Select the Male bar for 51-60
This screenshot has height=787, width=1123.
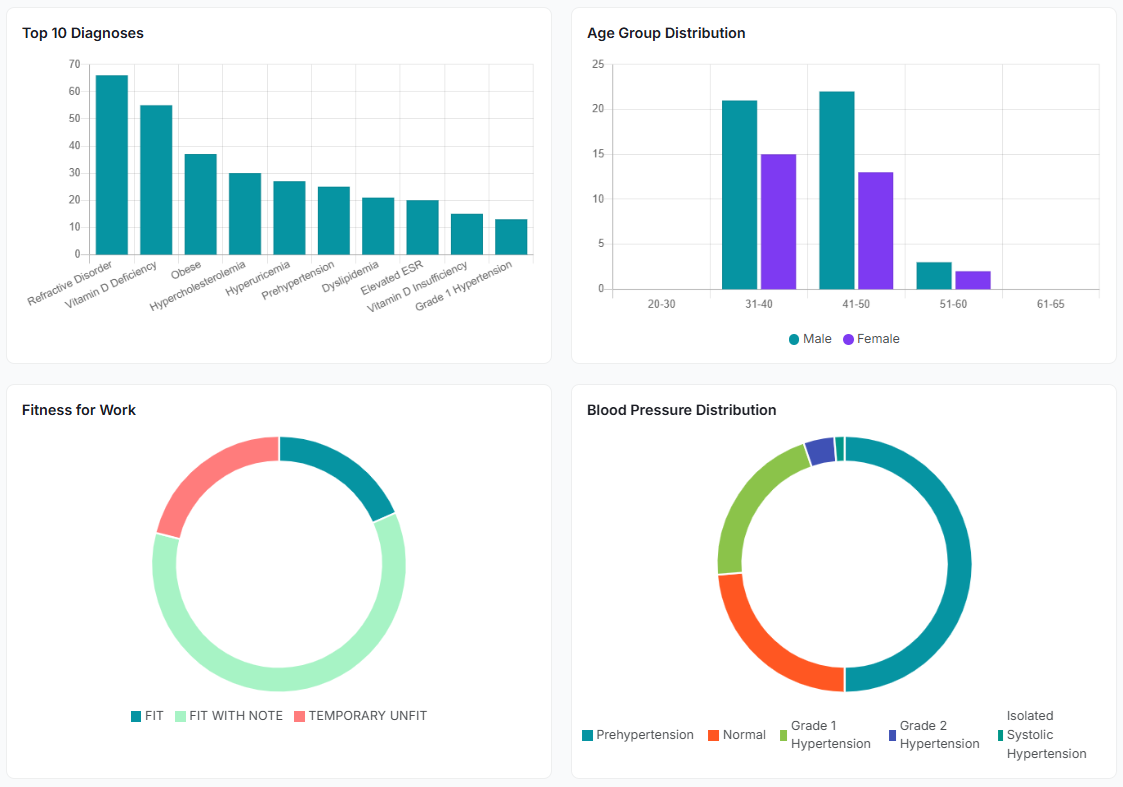pos(934,275)
